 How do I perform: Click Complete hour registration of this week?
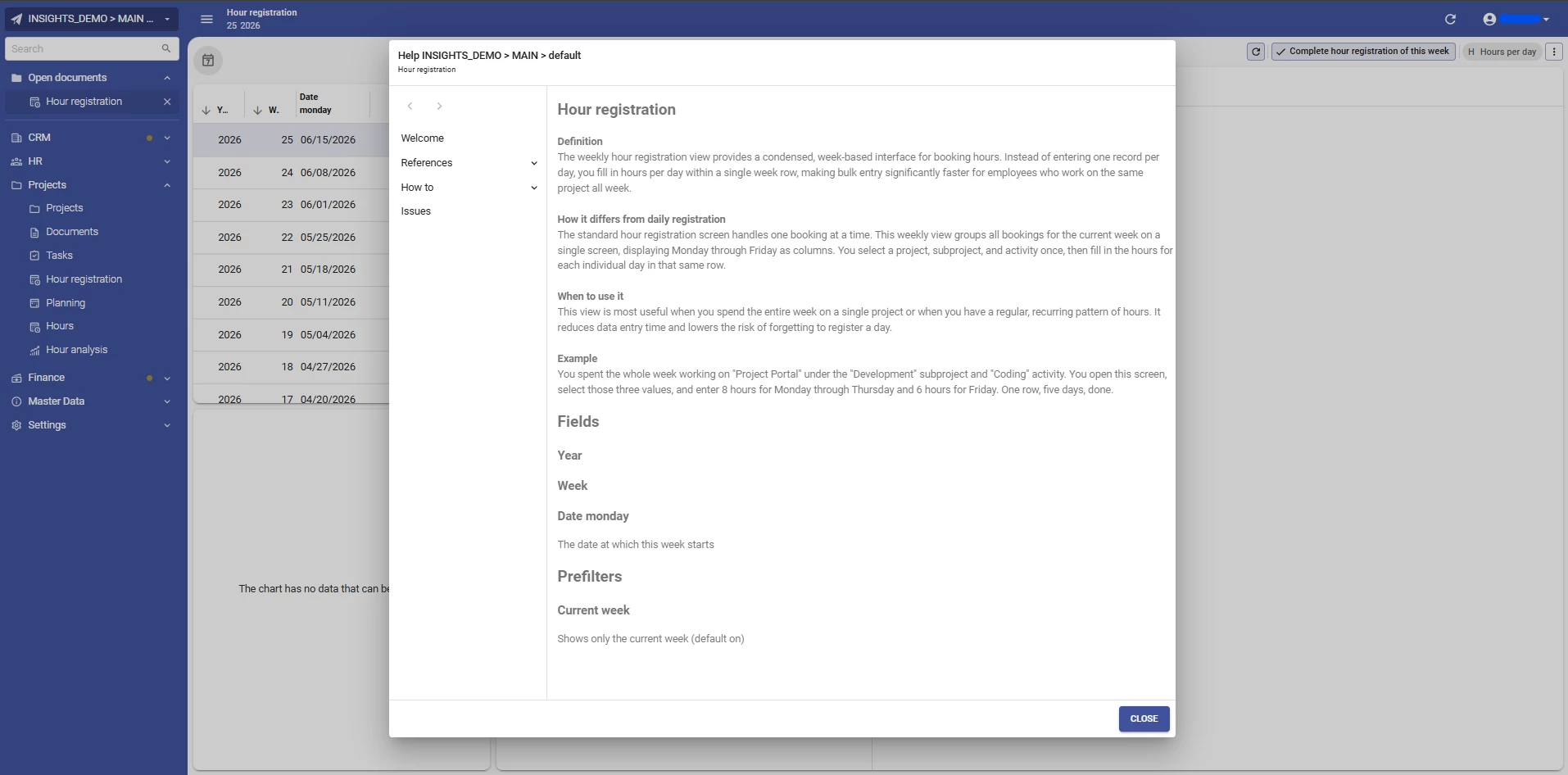(1363, 52)
